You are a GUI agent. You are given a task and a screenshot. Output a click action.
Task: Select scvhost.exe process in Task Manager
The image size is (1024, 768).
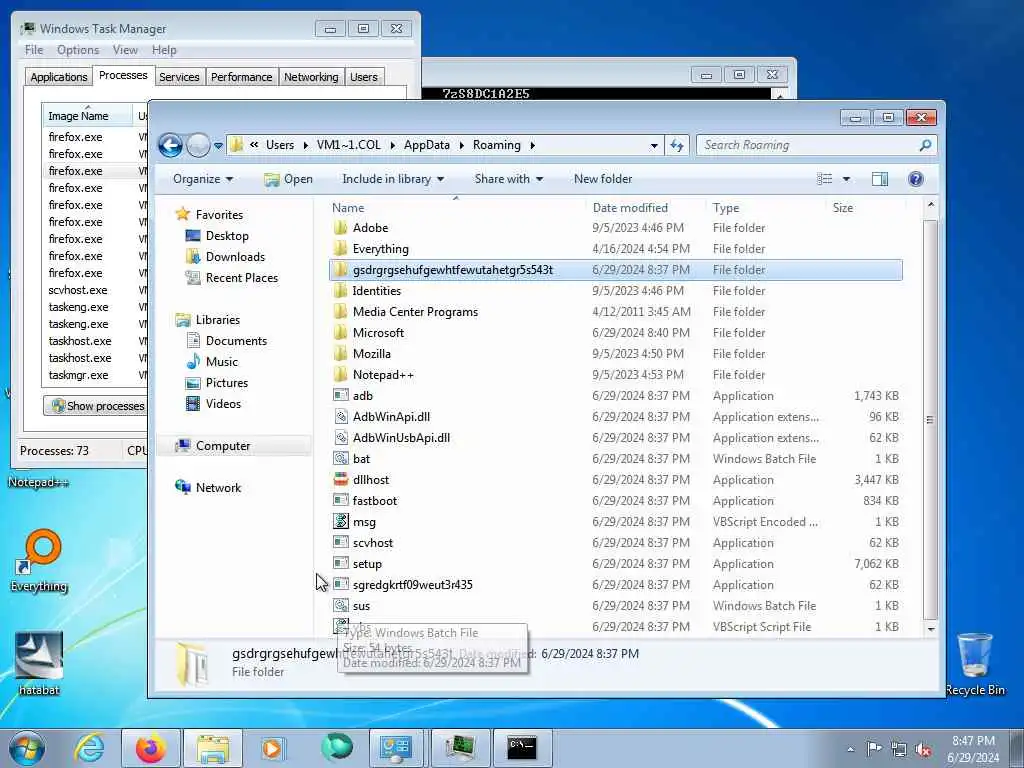(x=78, y=290)
